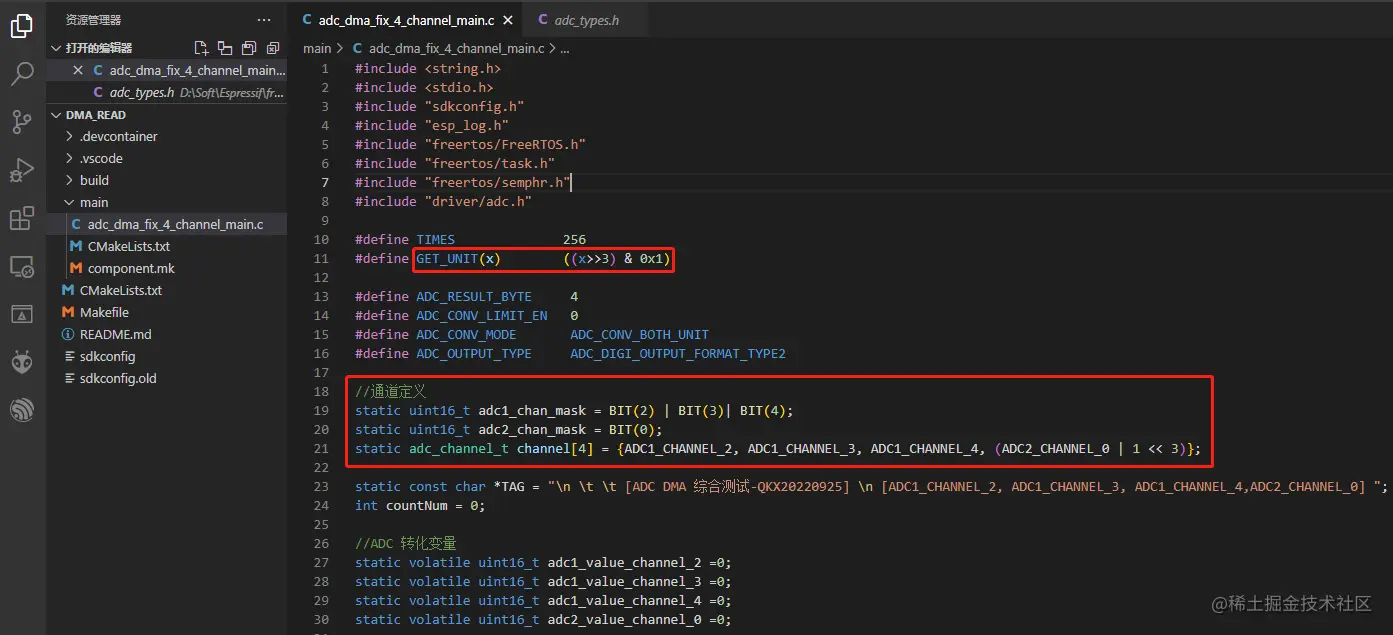Open explorer panel more actions ellipsis
Screen dimensions: 1393x635
point(264,20)
